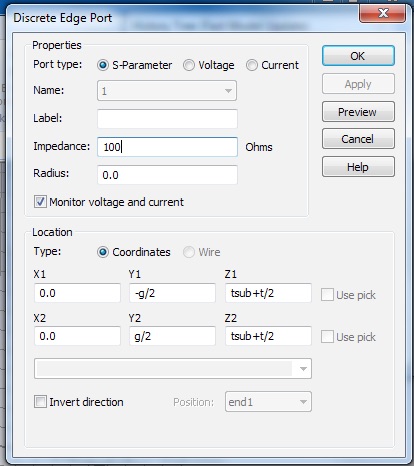Click the Preview button
The image size is (414, 466).
(x=358, y=112)
